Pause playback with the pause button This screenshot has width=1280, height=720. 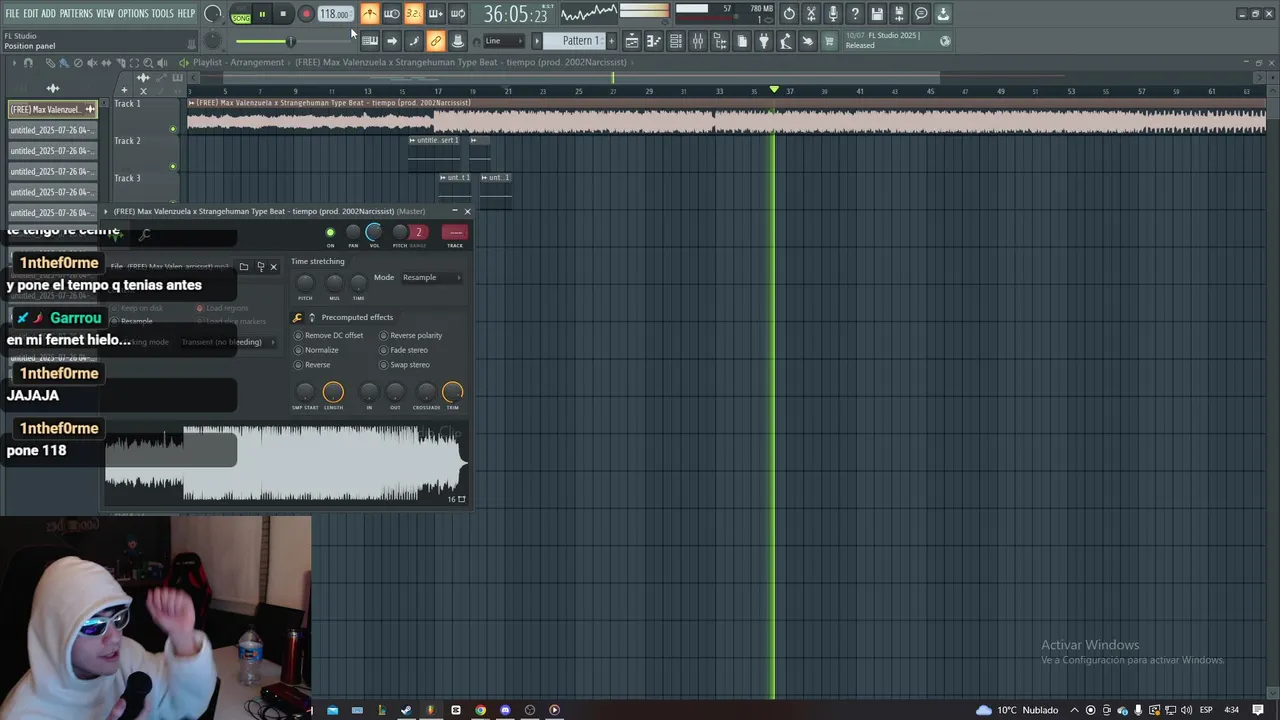pyautogui.click(x=262, y=14)
